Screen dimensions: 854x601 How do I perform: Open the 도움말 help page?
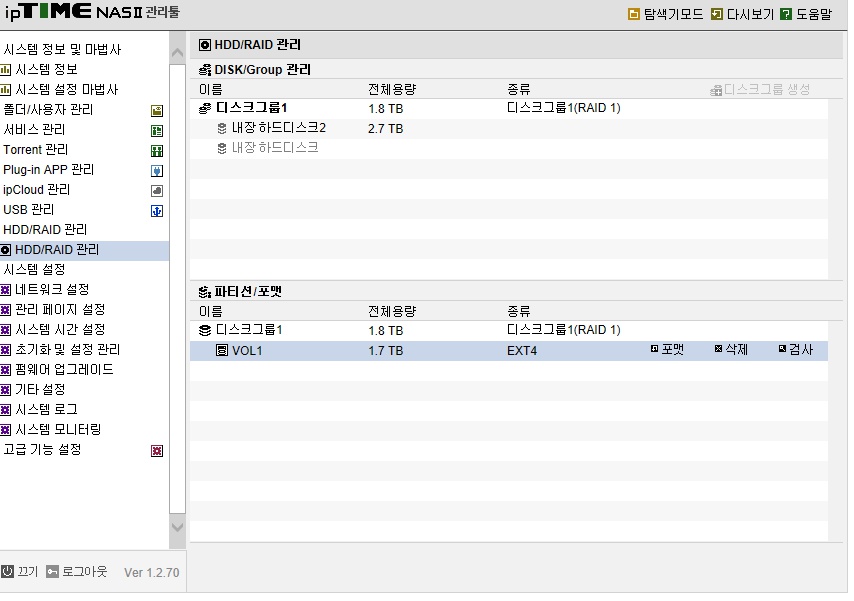coord(806,14)
